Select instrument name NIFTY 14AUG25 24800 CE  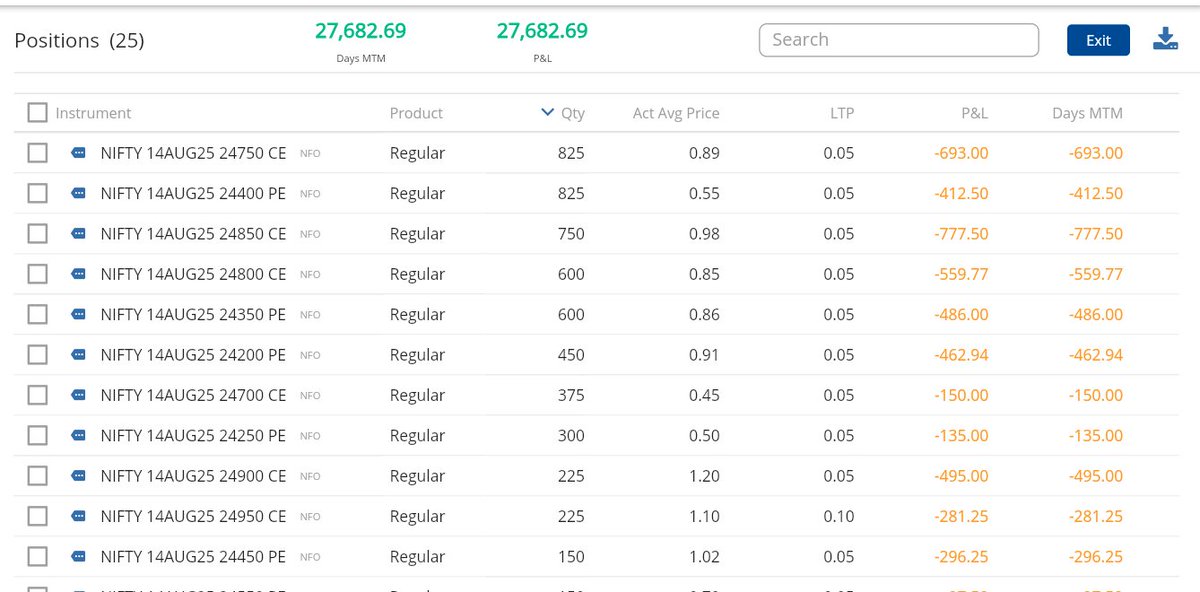pos(193,274)
